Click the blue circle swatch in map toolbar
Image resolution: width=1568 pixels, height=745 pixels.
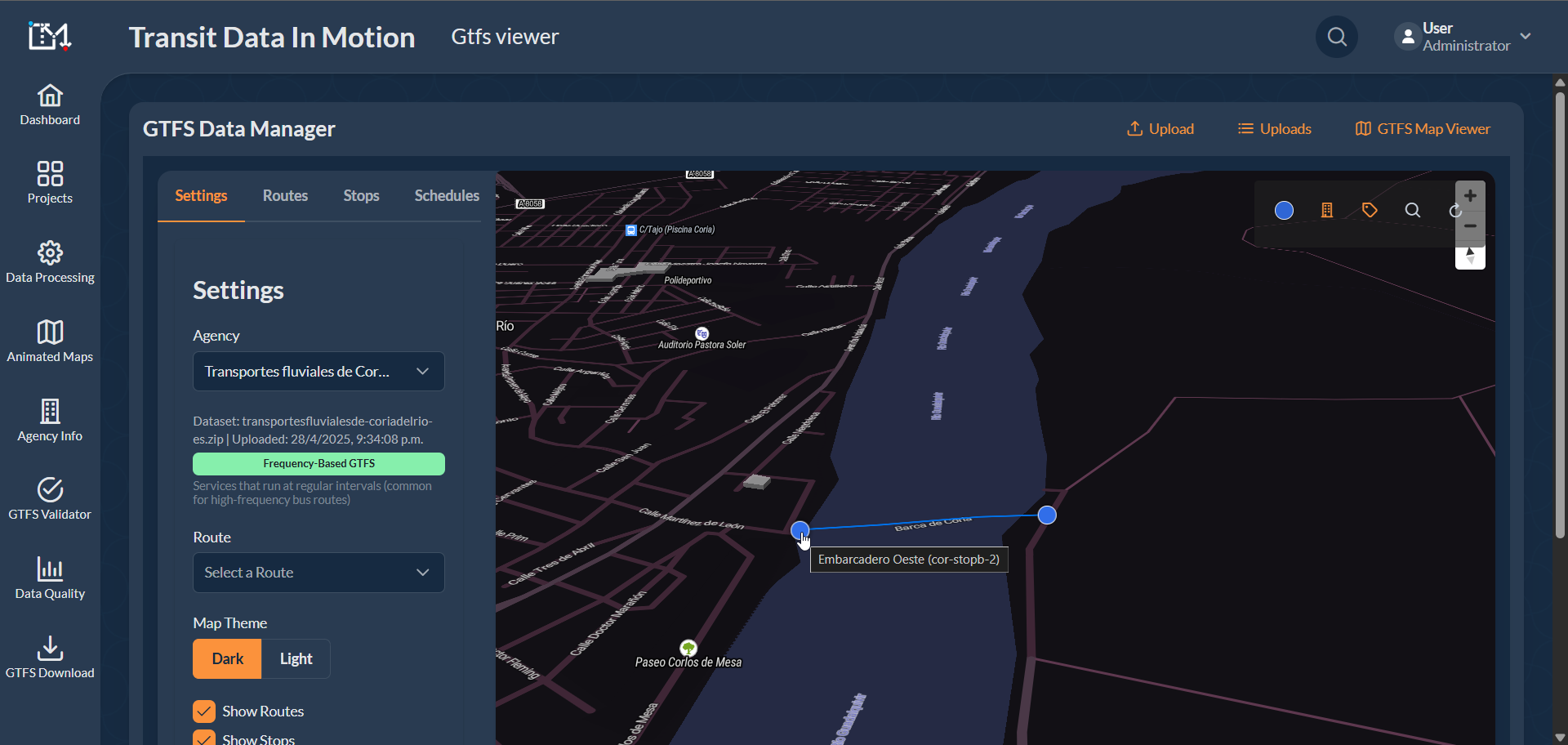1284,211
